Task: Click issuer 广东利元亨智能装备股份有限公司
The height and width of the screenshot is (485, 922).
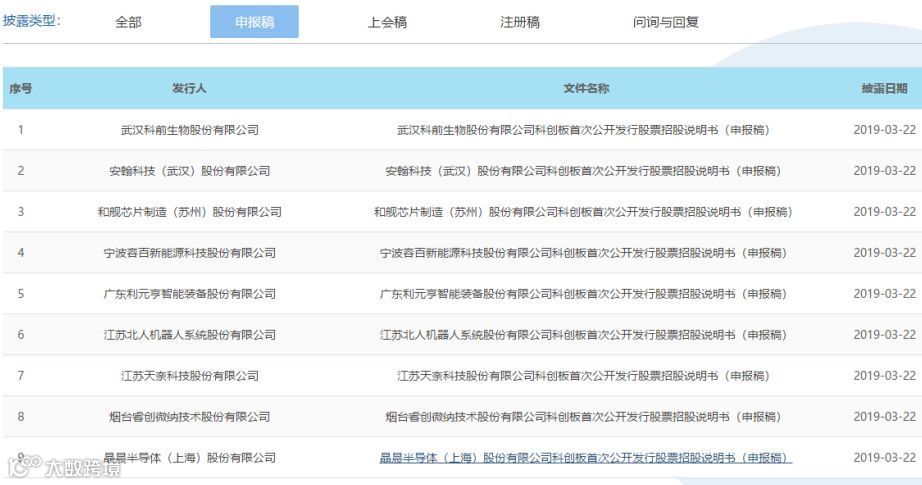Action: [189, 294]
